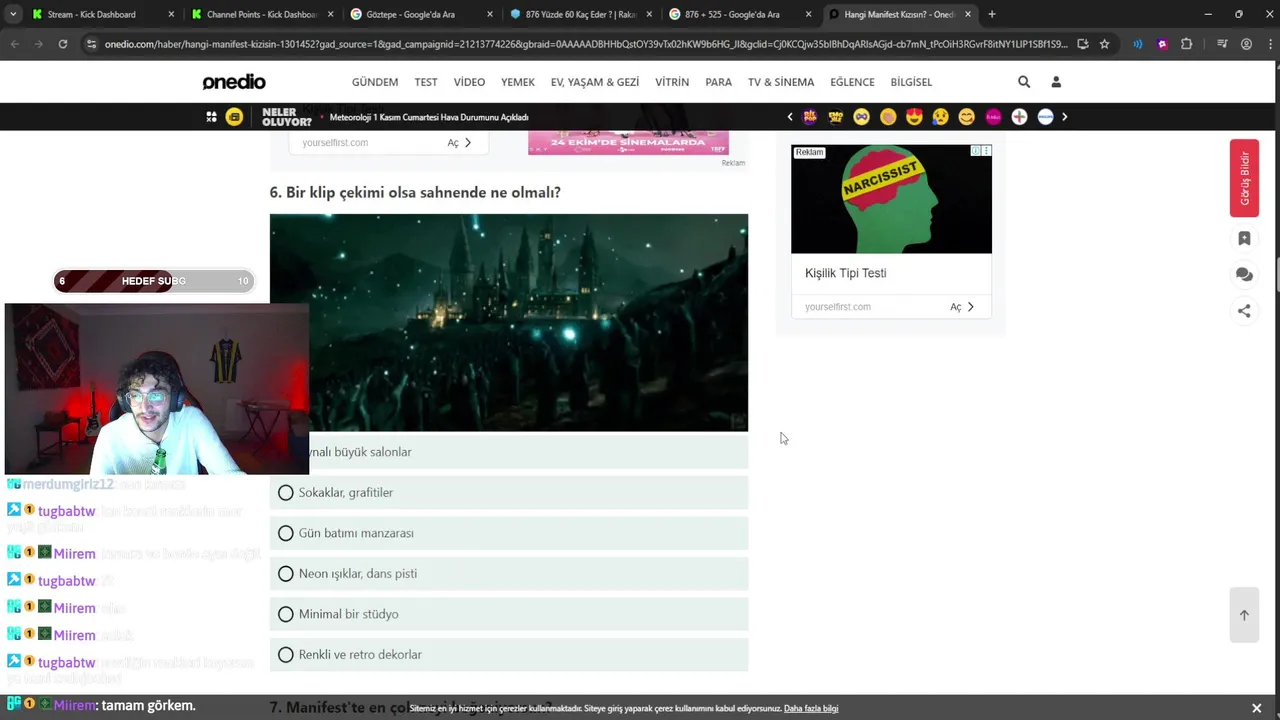Reload the page
The width and height of the screenshot is (1280, 720).
pyautogui.click(x=63, y=44)
